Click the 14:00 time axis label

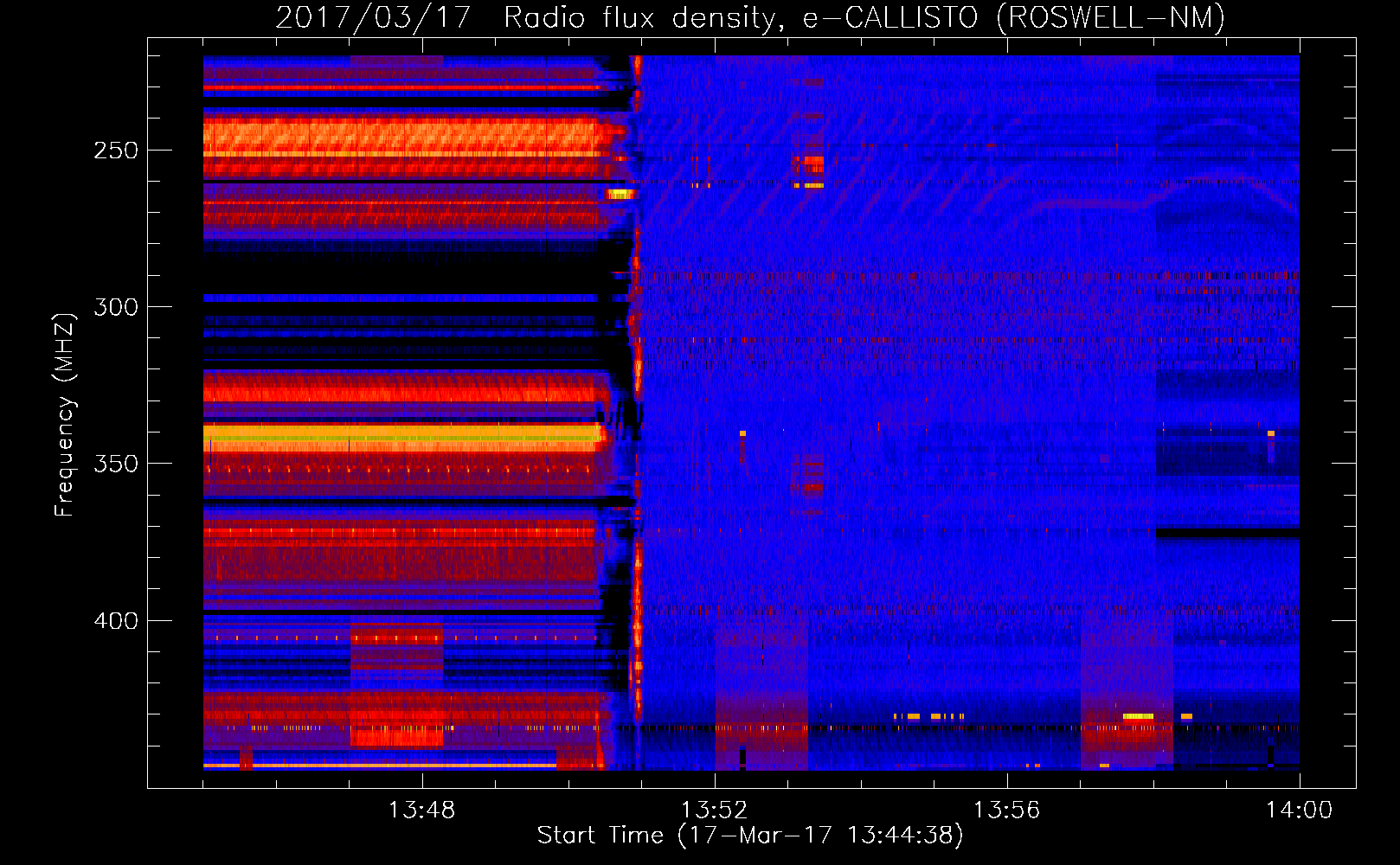(x=1299, y=811)
